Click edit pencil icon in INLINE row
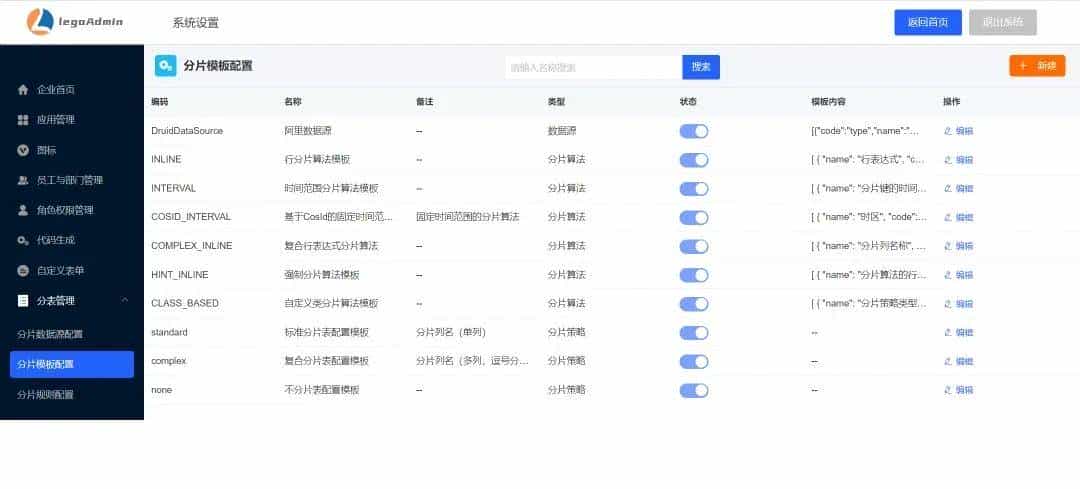The height and width of the screenshot is (489, 1080). (948, 160)
